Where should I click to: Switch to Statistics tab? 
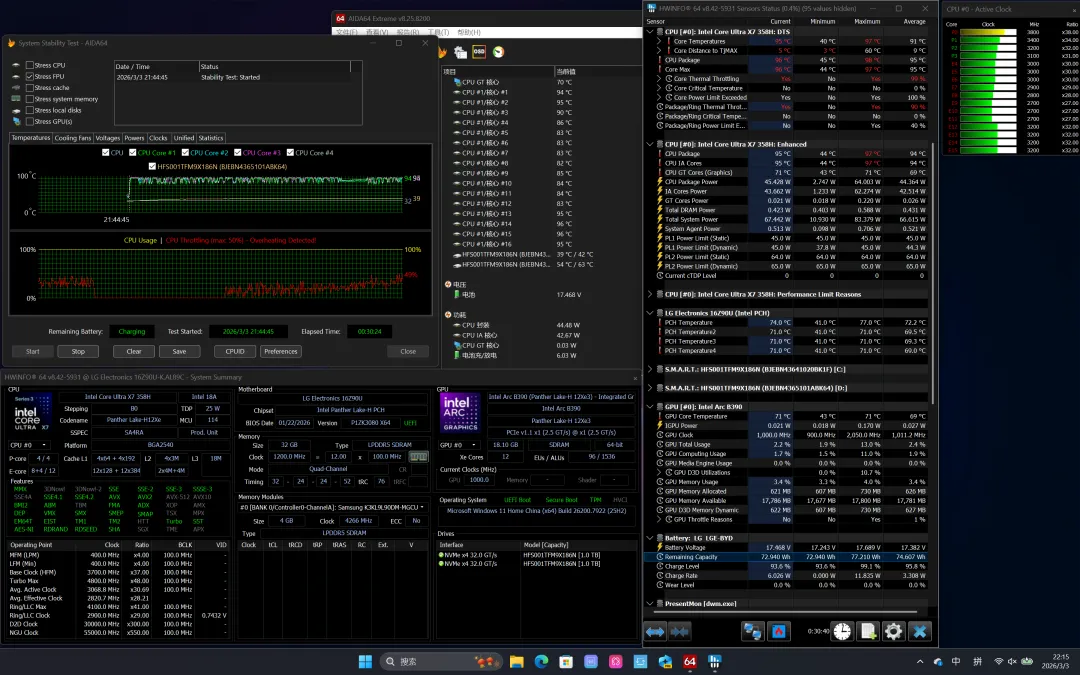tap(211, 138)
